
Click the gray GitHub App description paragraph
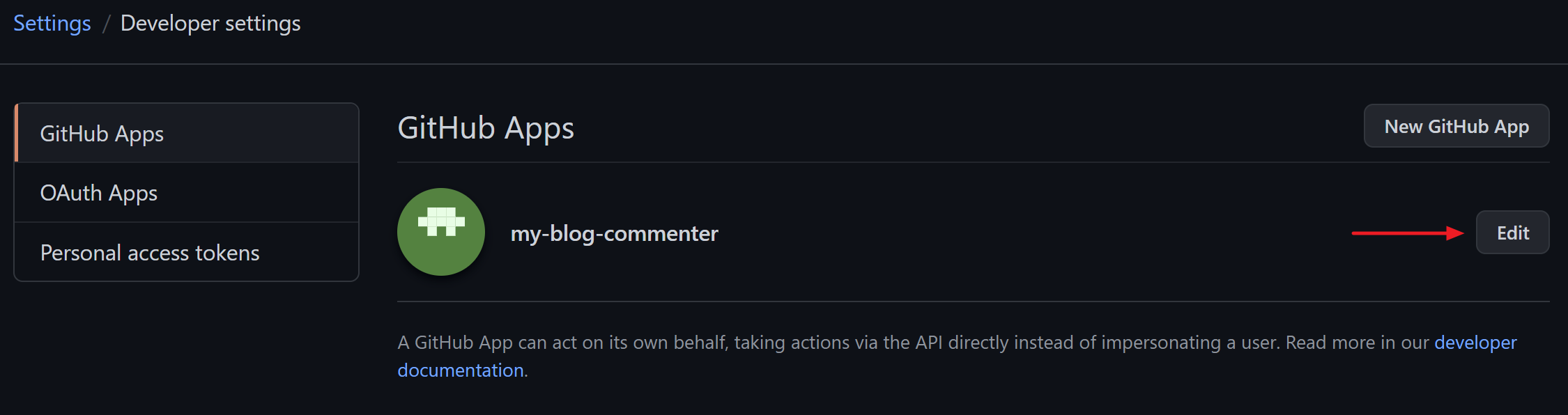click(x=957, y=356)
